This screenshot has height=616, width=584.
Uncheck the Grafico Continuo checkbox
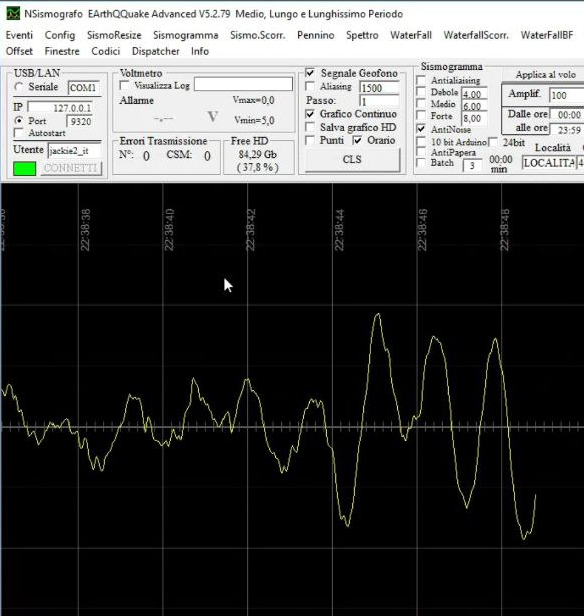(x=310, y=114)
